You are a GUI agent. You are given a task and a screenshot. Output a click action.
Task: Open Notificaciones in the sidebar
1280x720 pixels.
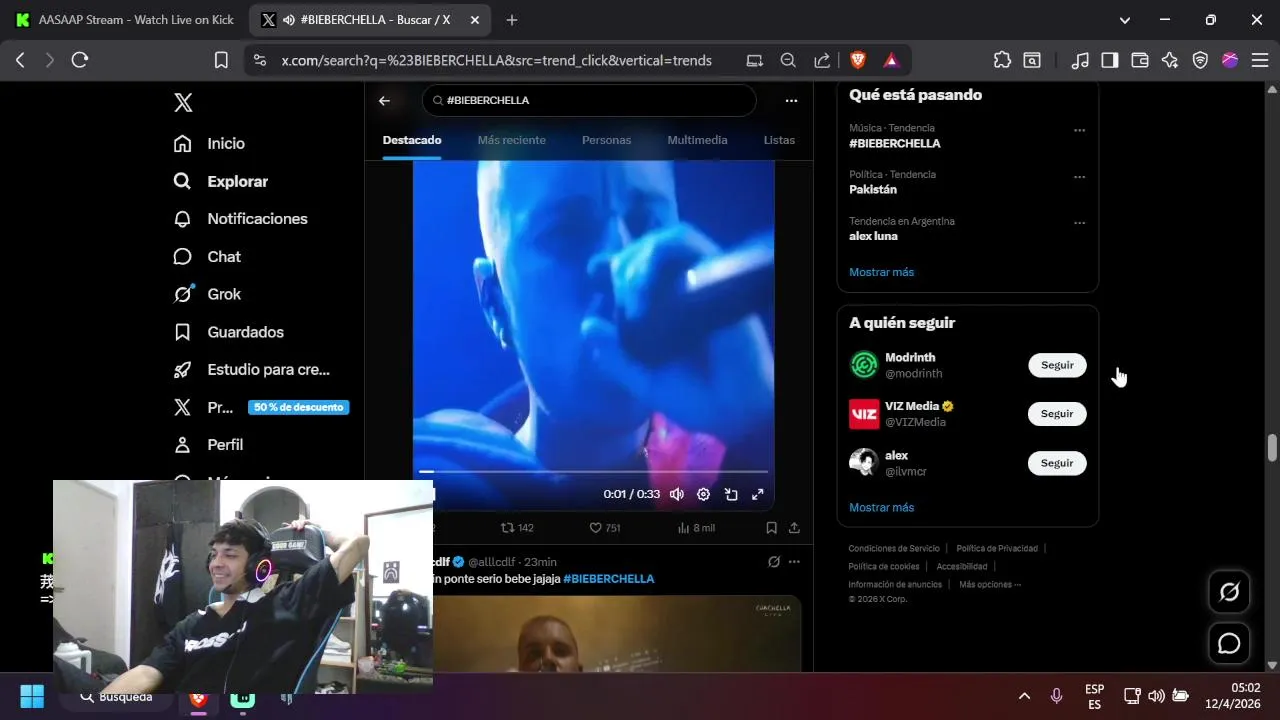[240, 219]
